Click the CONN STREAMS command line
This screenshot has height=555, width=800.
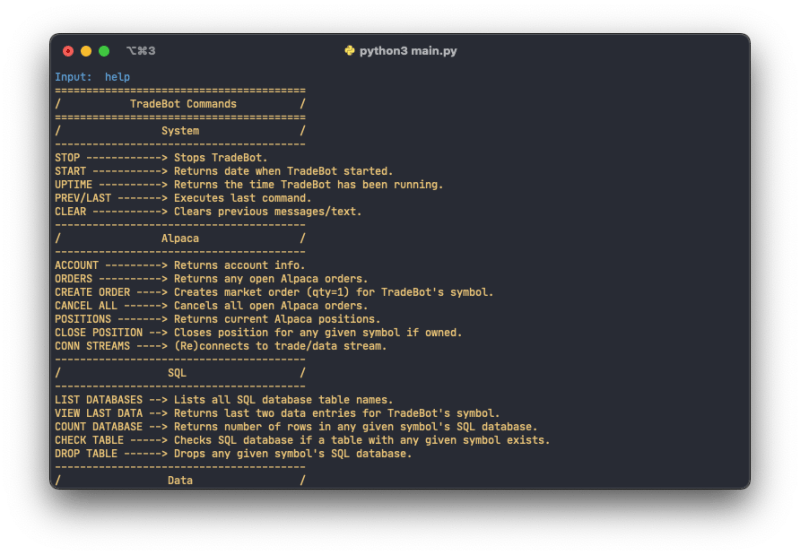coord(220,346)
